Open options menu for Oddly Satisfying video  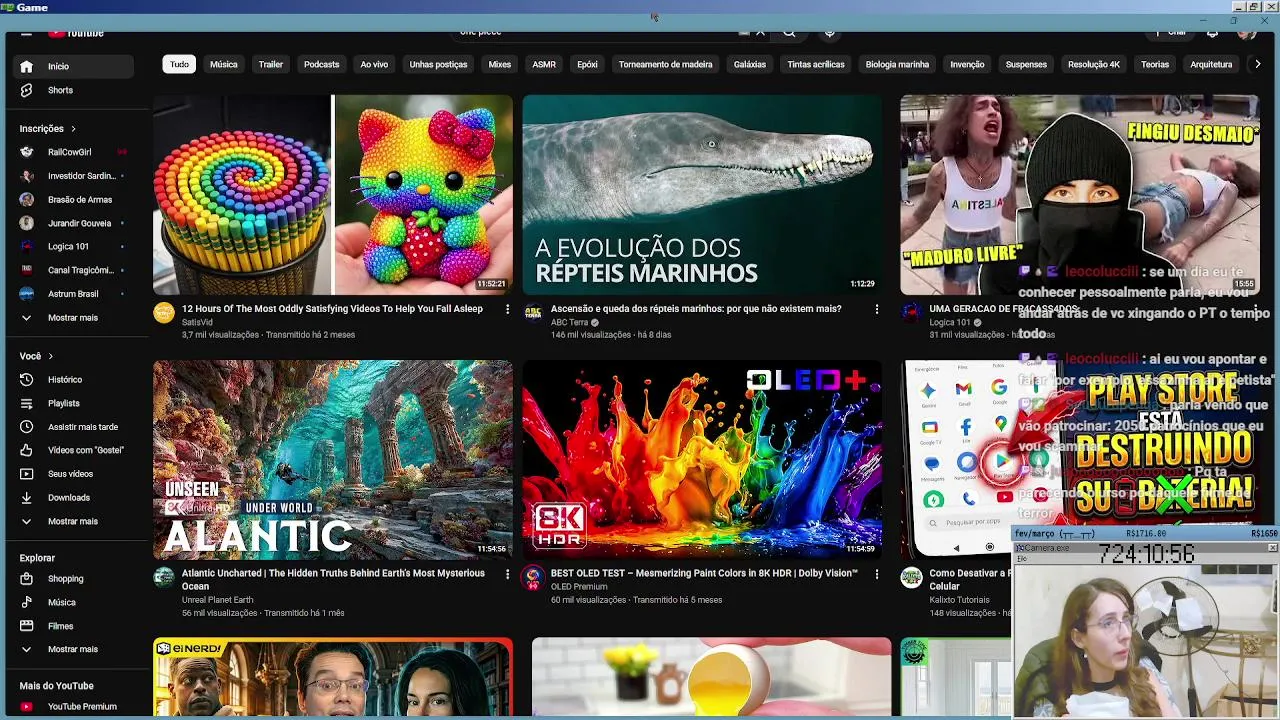tap(507, 310)
